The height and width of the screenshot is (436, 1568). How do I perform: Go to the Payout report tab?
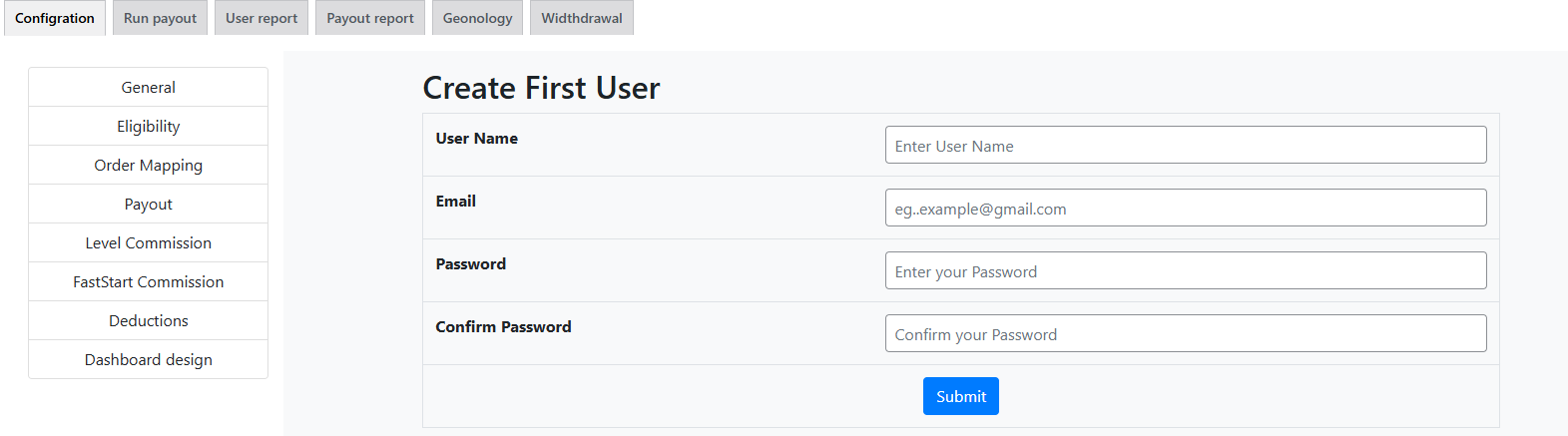tap(370, 18)
